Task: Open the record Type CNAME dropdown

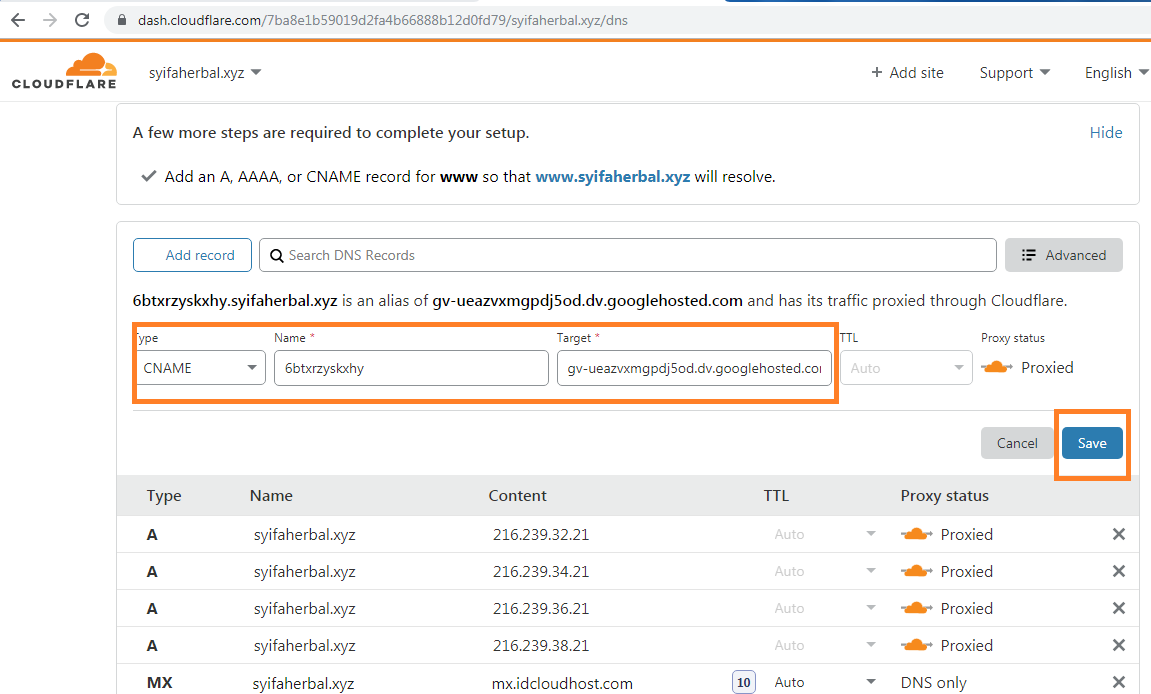Action: click(200, 368)
